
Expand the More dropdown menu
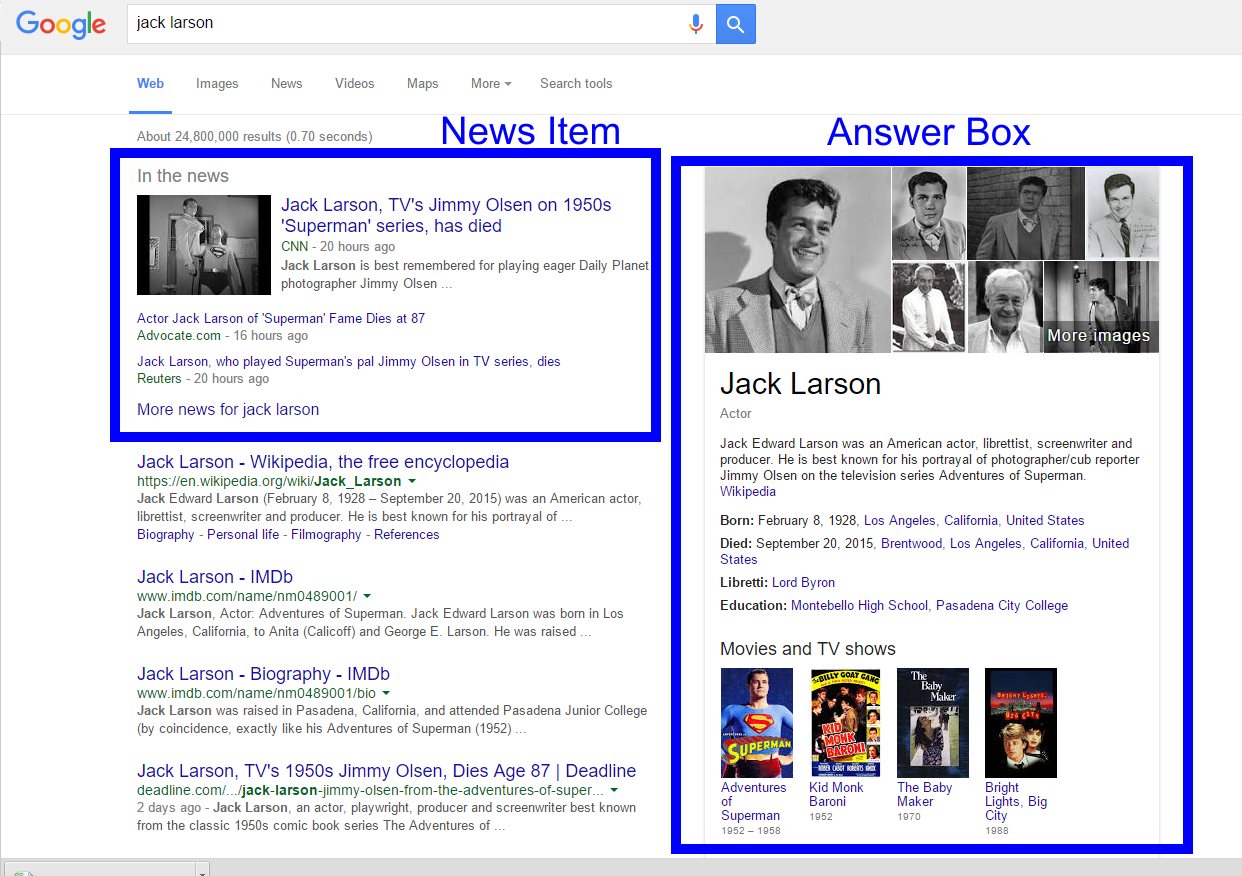[491, 84]
